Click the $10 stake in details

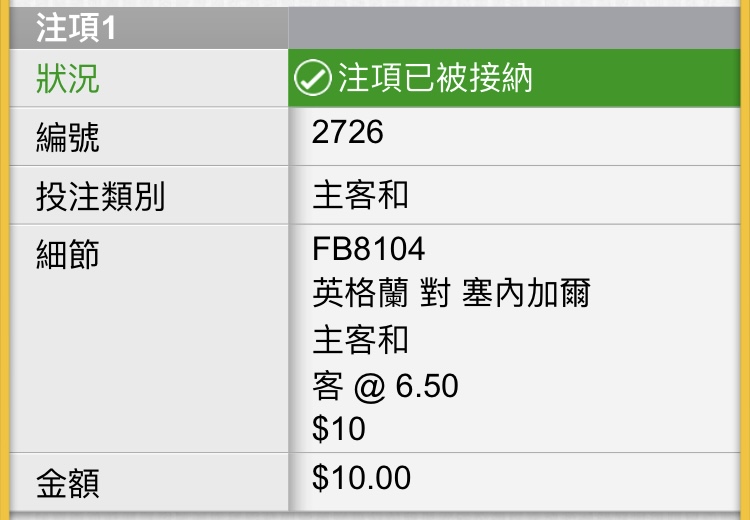pos(339,428)
